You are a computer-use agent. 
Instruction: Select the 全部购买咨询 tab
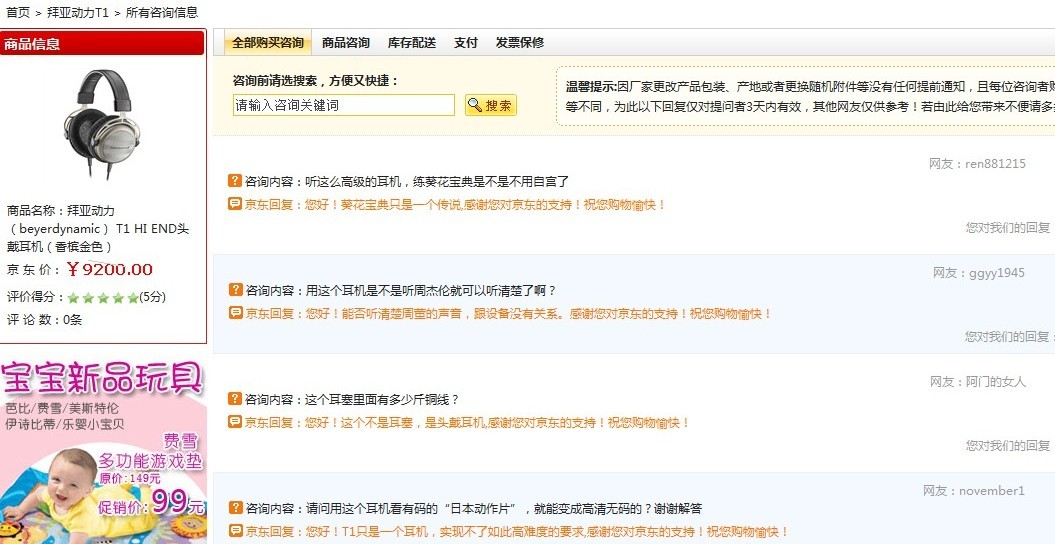pos(267,43)
